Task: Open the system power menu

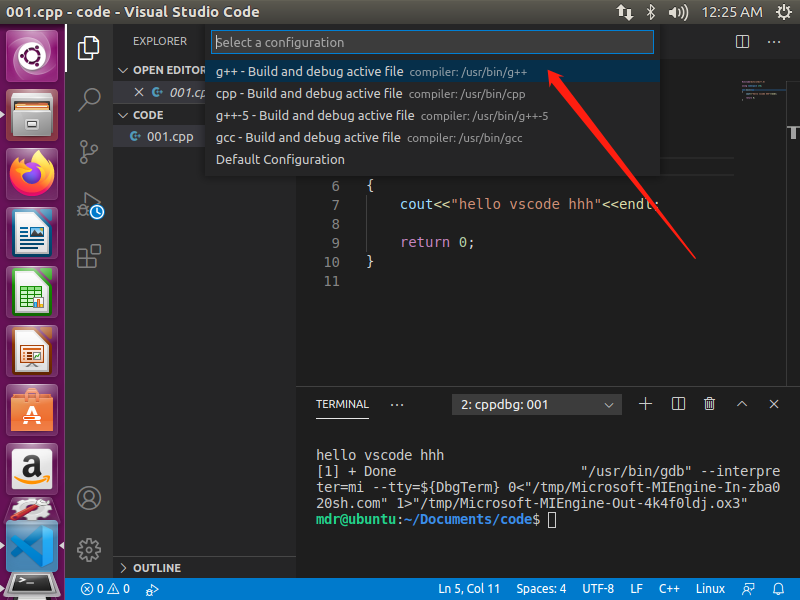Action: [x=784, y=12]
